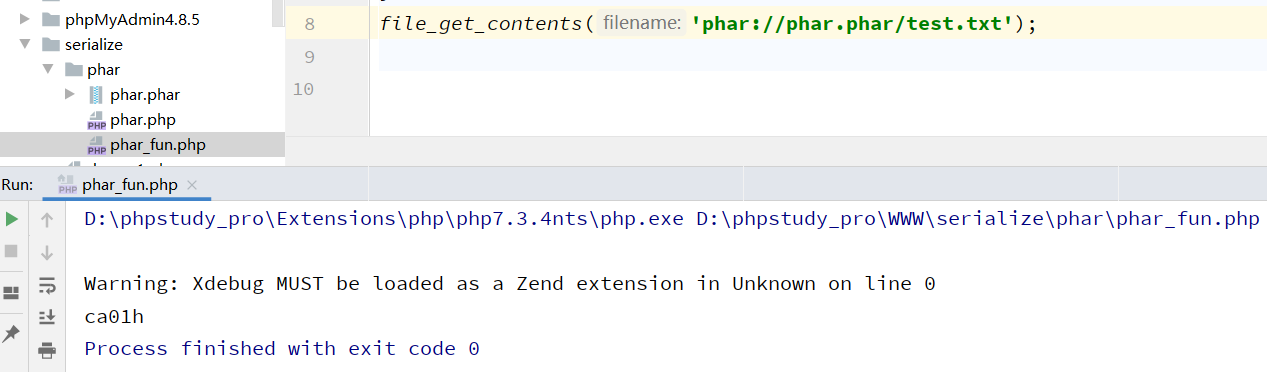Collapse the serialize folder
Viewport: 1267px width, 372px height.
pos(24,44)
